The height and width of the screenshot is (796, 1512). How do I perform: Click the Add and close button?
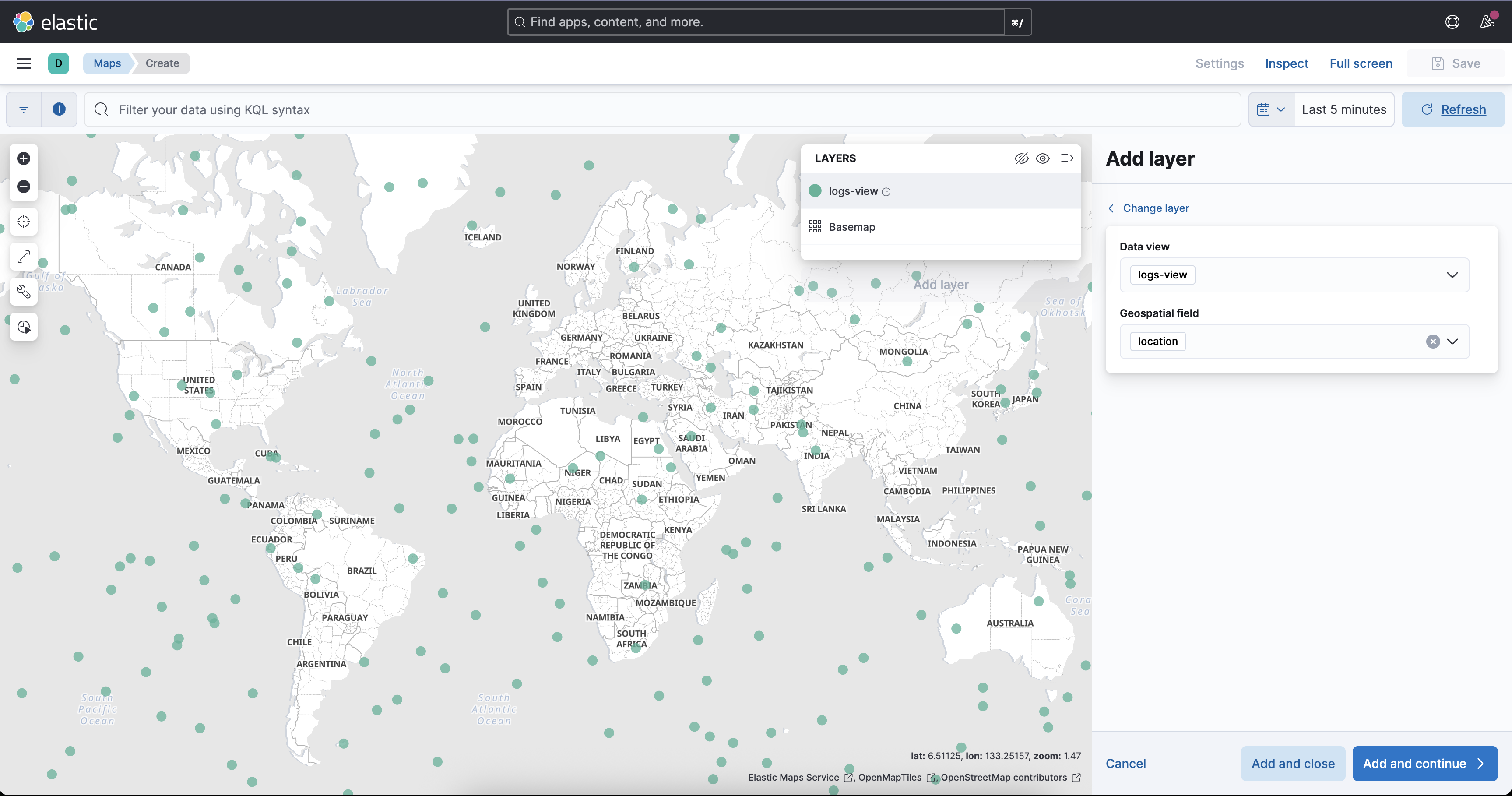(1293, 763)
